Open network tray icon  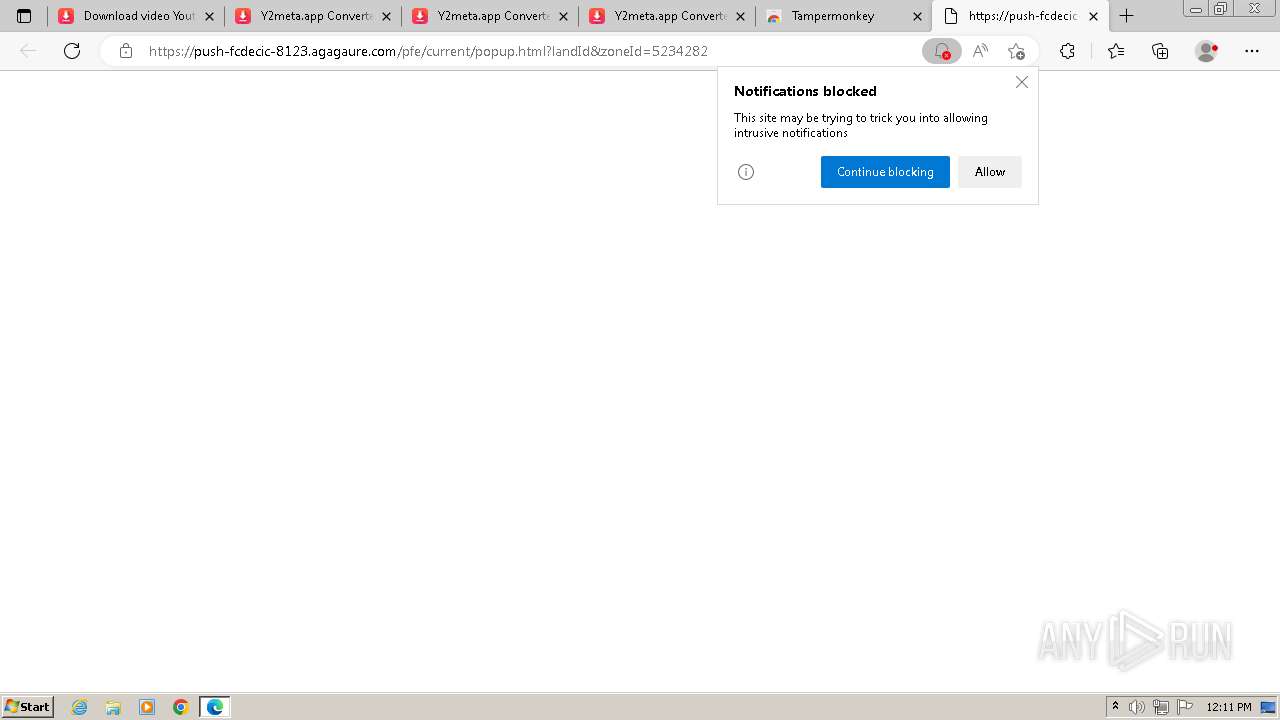[1161, 707]
